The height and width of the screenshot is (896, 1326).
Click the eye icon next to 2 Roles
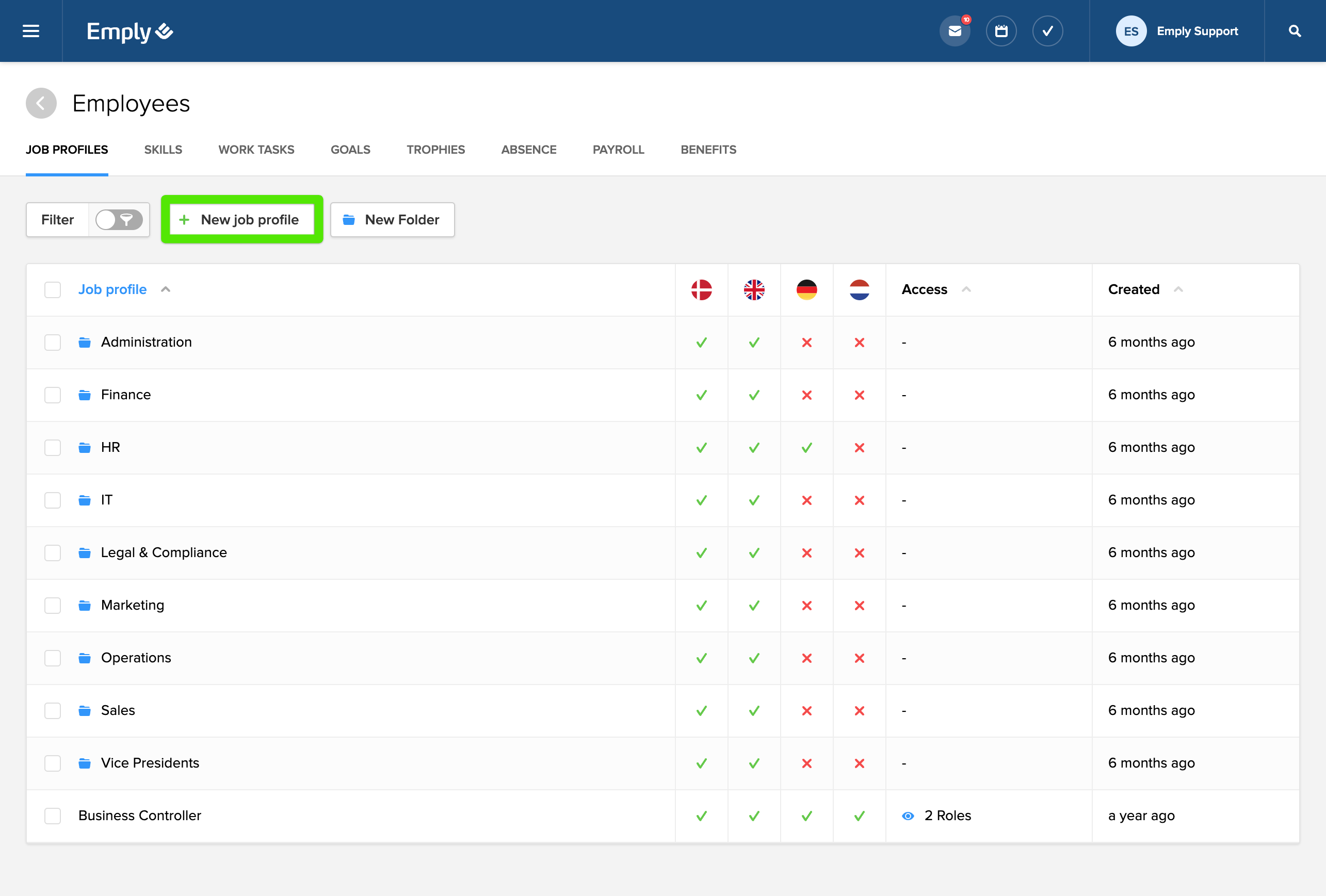(x=908, y=816)
